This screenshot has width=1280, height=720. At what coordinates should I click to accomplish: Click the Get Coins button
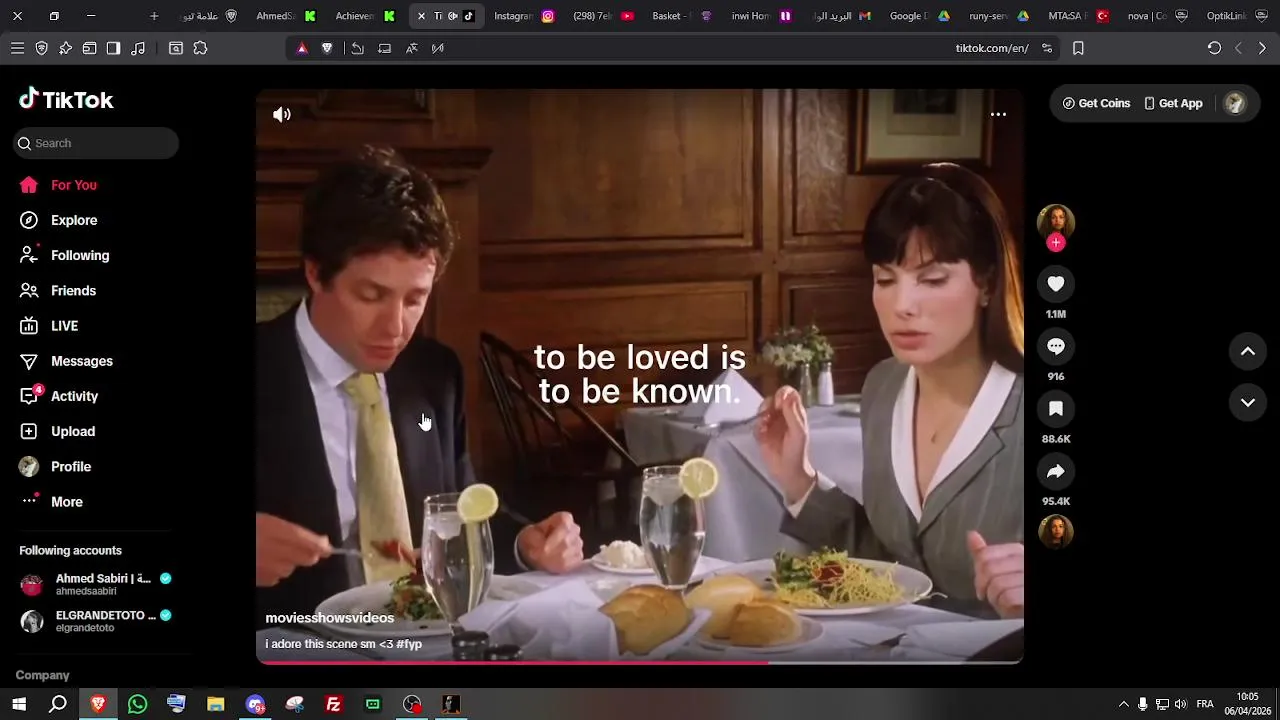tap(1096, 103)
